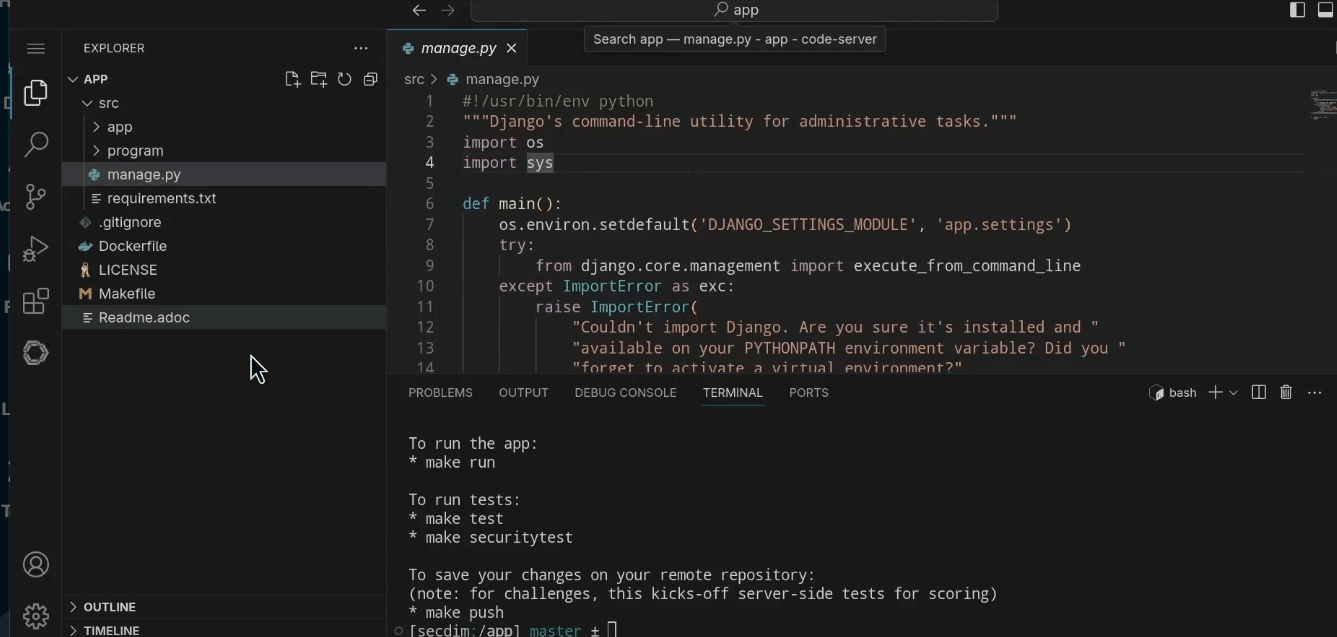Screen dimensions: 1337x637
Task: Collapse folders in Explorer with collapse-all icon
Action: tap(370, 79)
